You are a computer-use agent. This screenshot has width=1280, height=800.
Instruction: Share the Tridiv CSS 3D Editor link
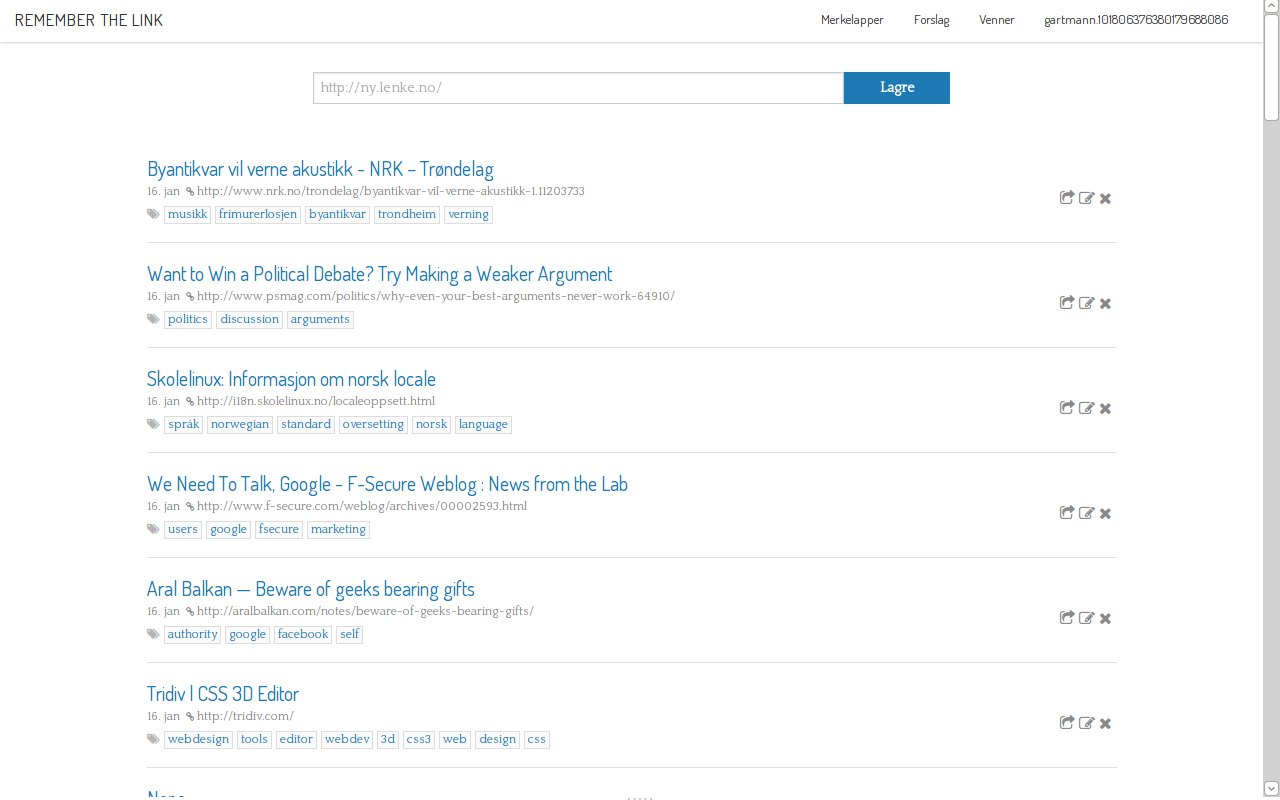(x=1067, y=723)
